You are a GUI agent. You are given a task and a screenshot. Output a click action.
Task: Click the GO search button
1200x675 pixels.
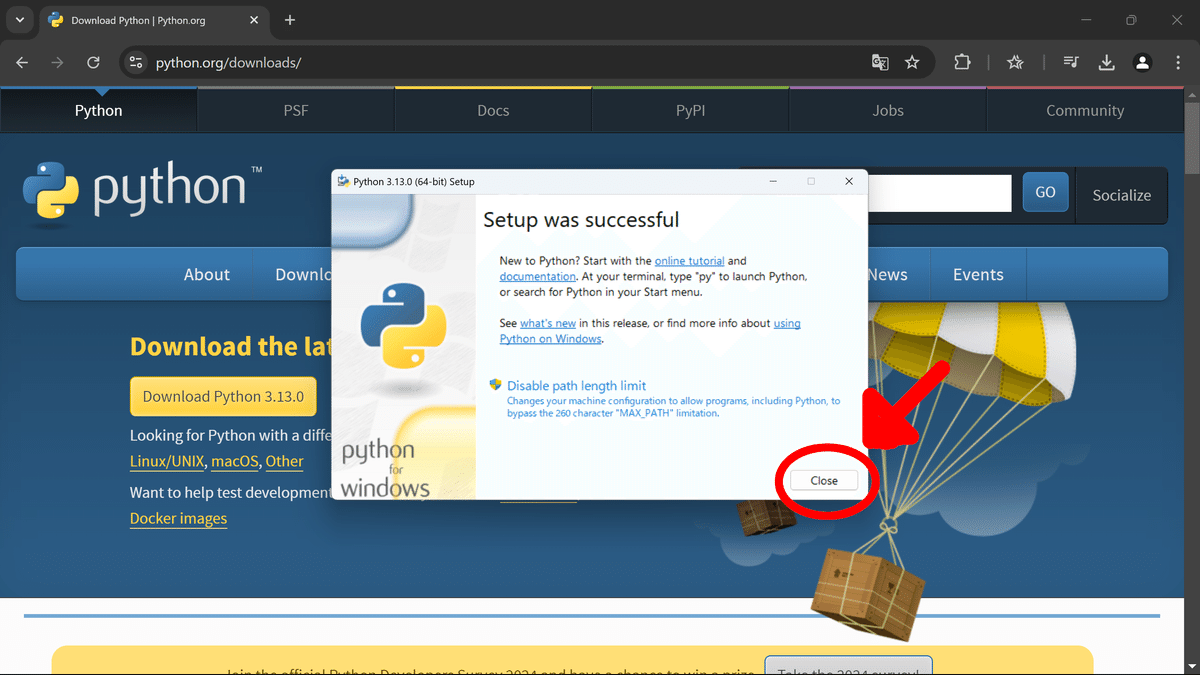coord(1045,192)
